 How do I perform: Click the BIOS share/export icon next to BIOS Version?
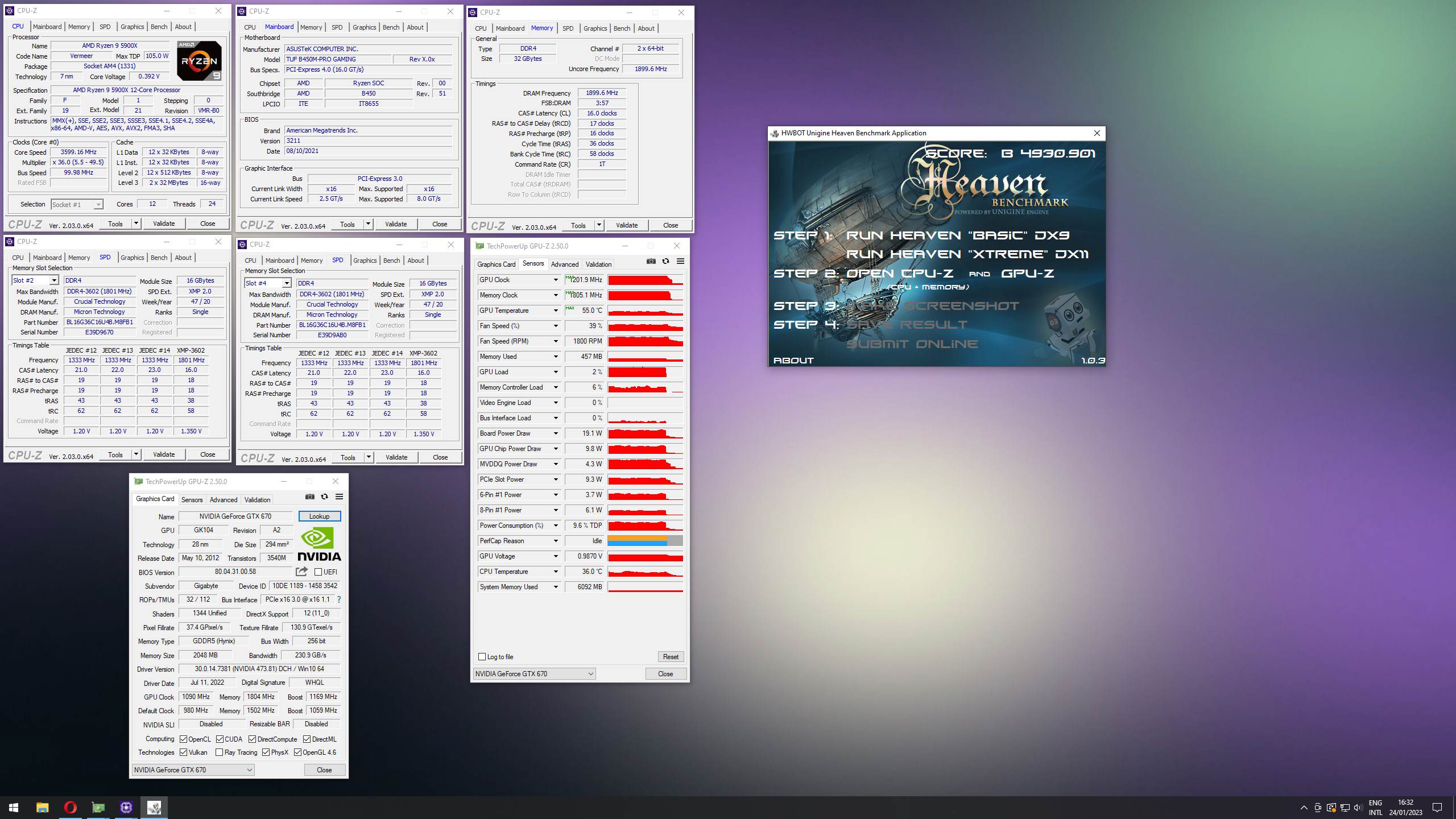[x=301, y=571]
